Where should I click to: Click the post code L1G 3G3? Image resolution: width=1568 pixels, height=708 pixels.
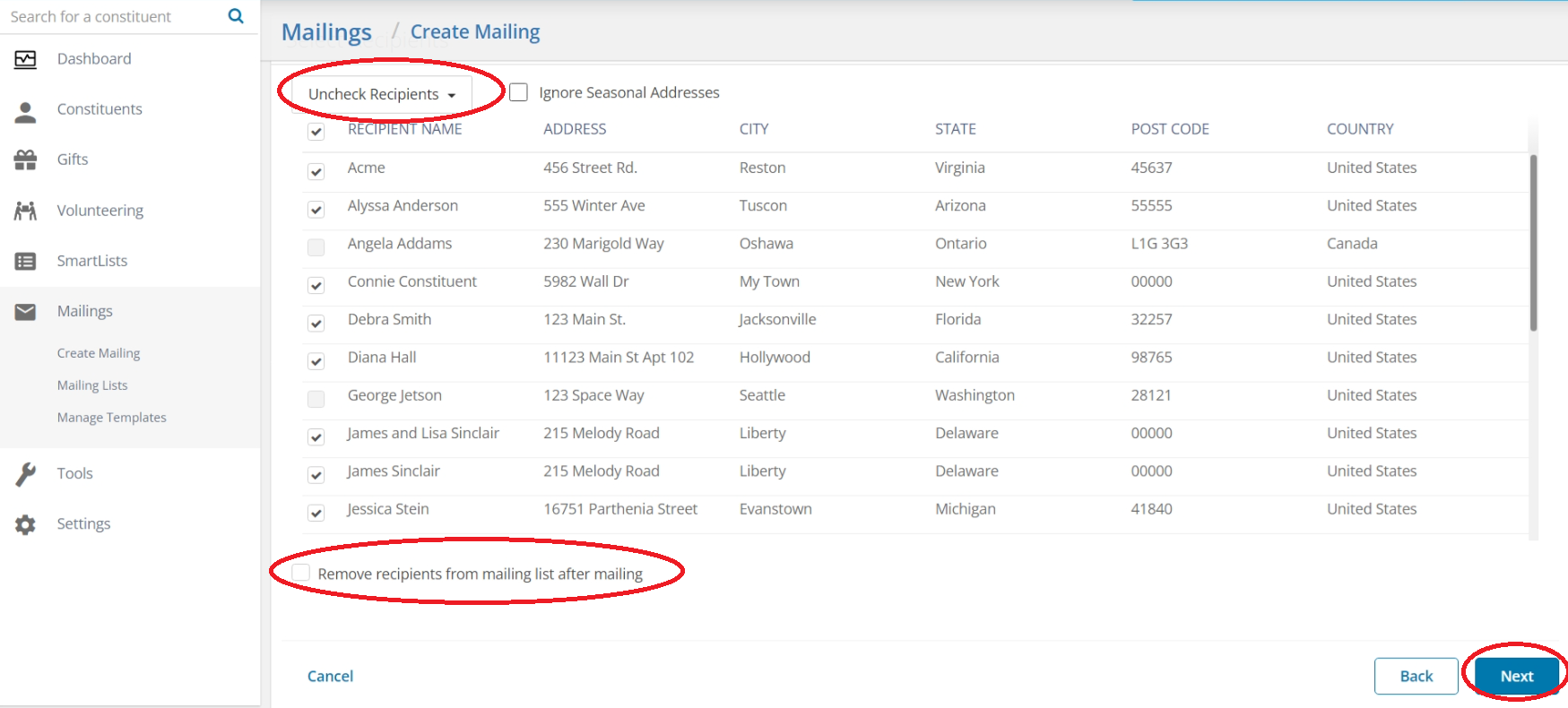(x=1159, y=243)
